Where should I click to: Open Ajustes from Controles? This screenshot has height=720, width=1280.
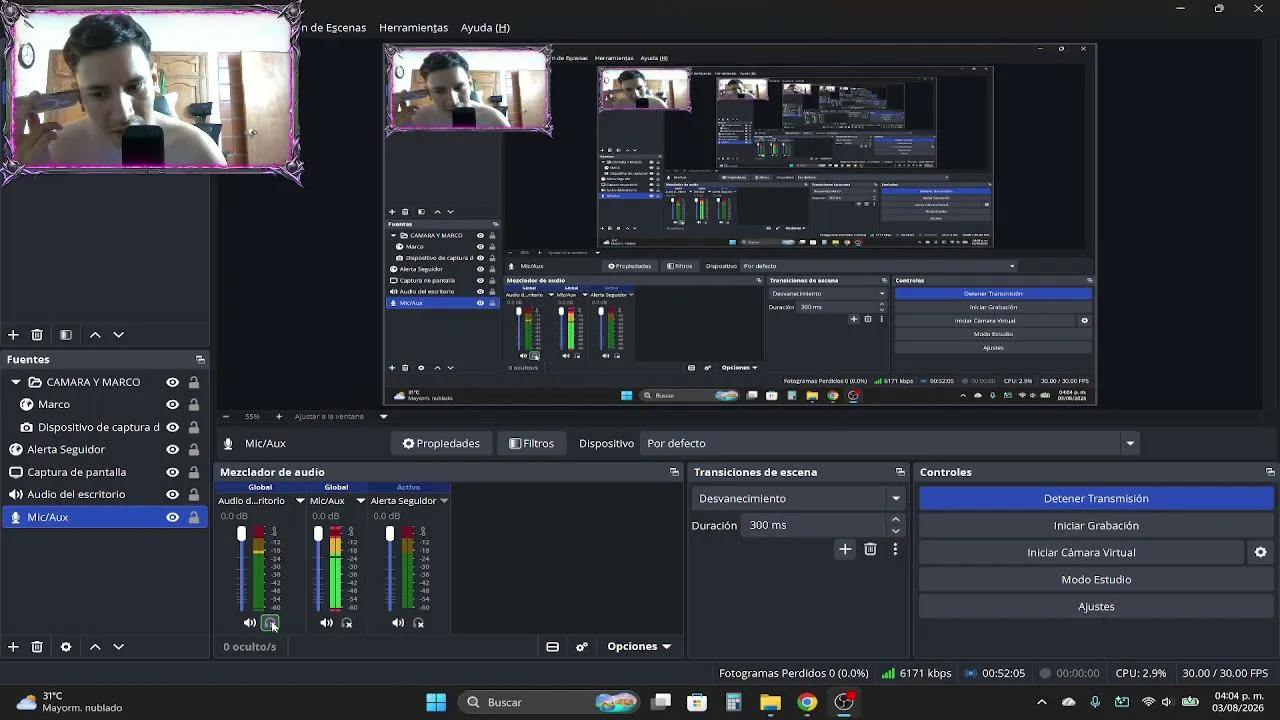coord(1096,606)
